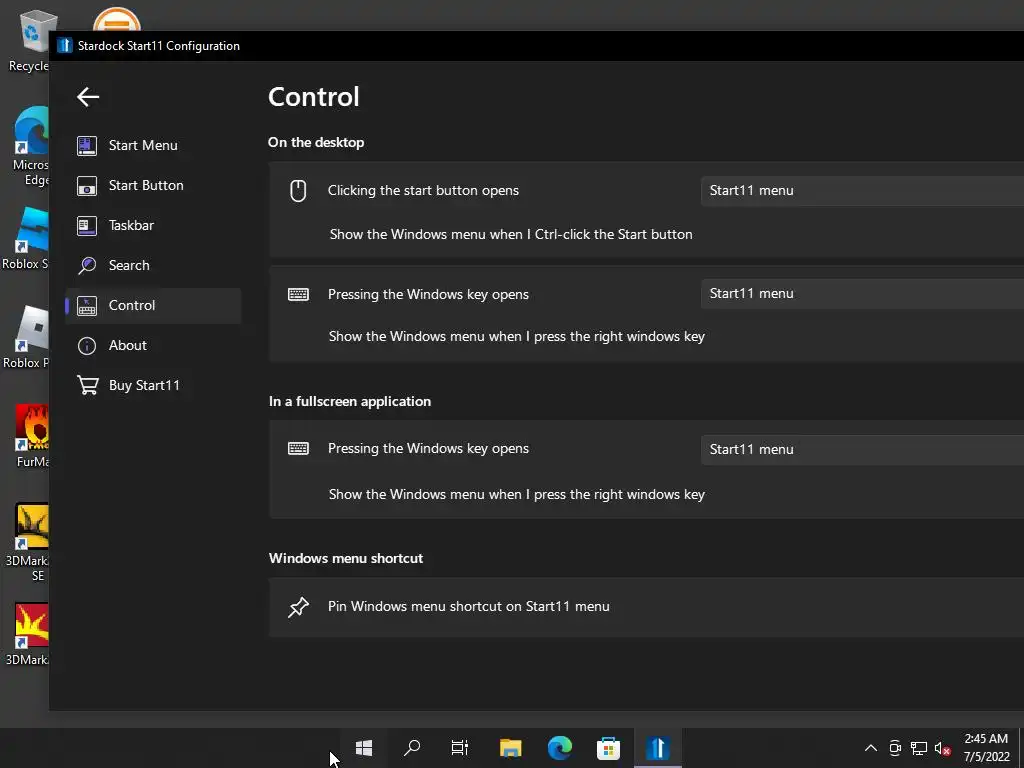Click 'Pin Windows menu shortcut on Start11 menu'
Screen dimensions: 1024x768
[x=469, y=606]
